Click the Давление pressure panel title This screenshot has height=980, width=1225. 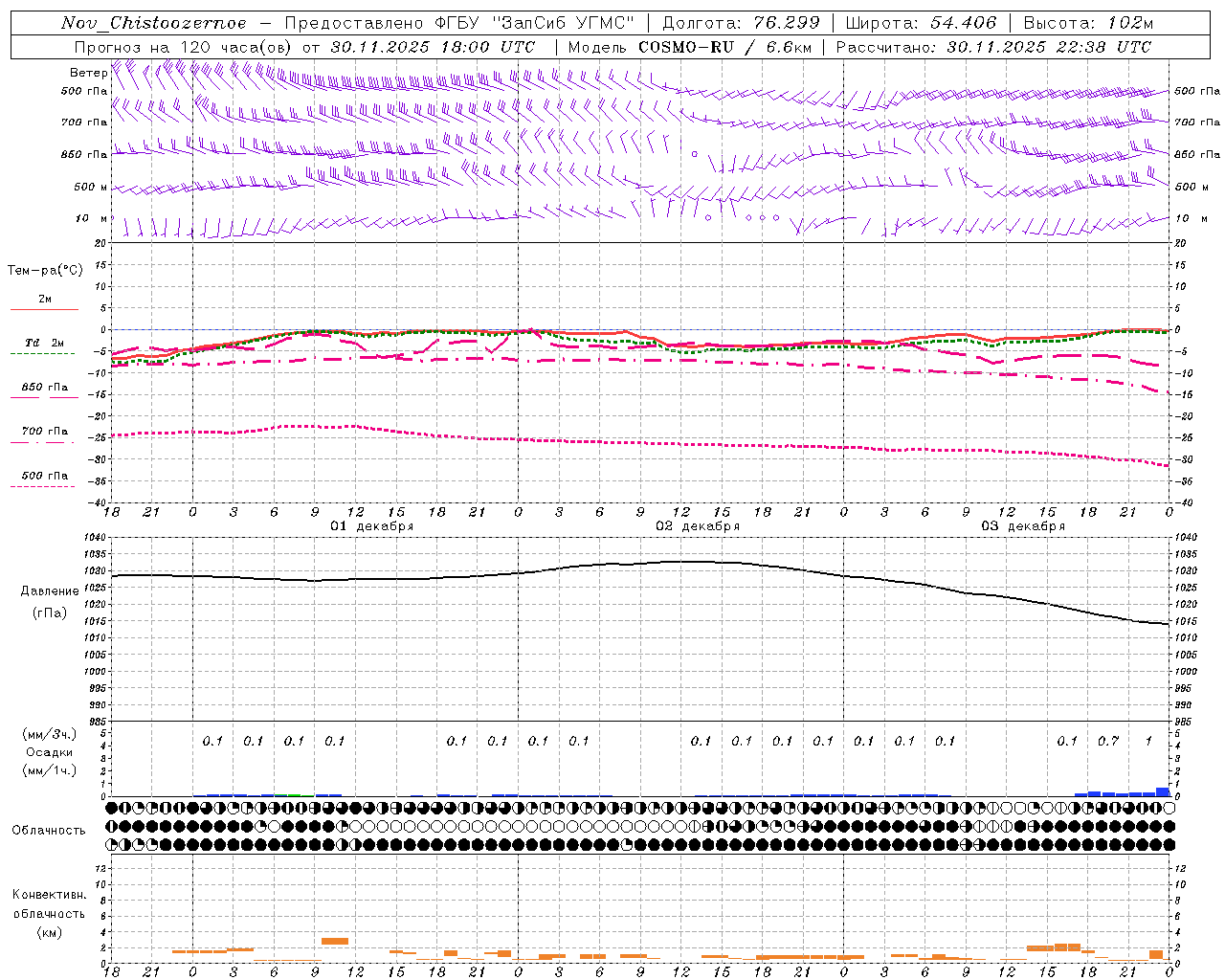click(x=50, y=591)
